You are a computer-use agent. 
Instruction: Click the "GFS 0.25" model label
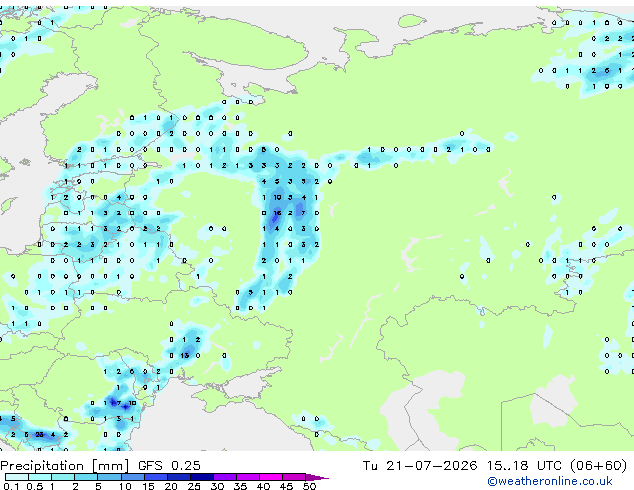pyautogui.click(x=169, y=466)
